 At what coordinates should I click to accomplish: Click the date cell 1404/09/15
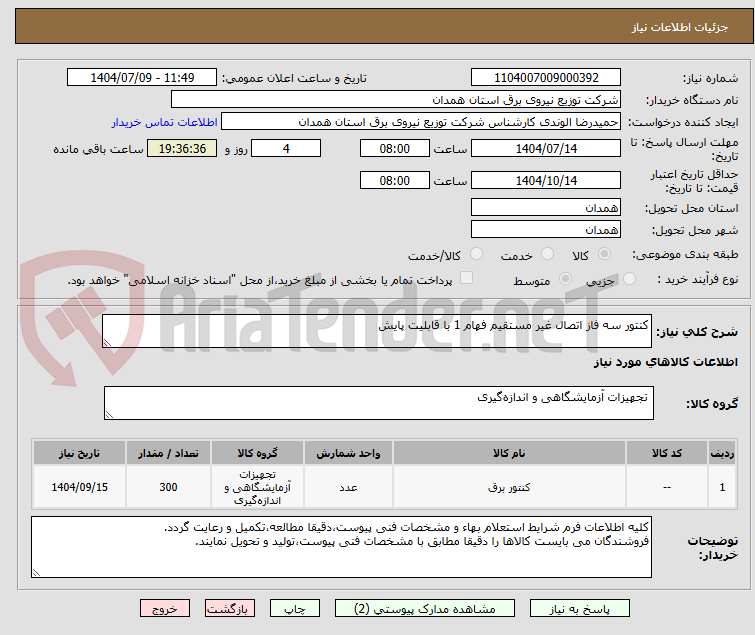(x=79, y=487)
